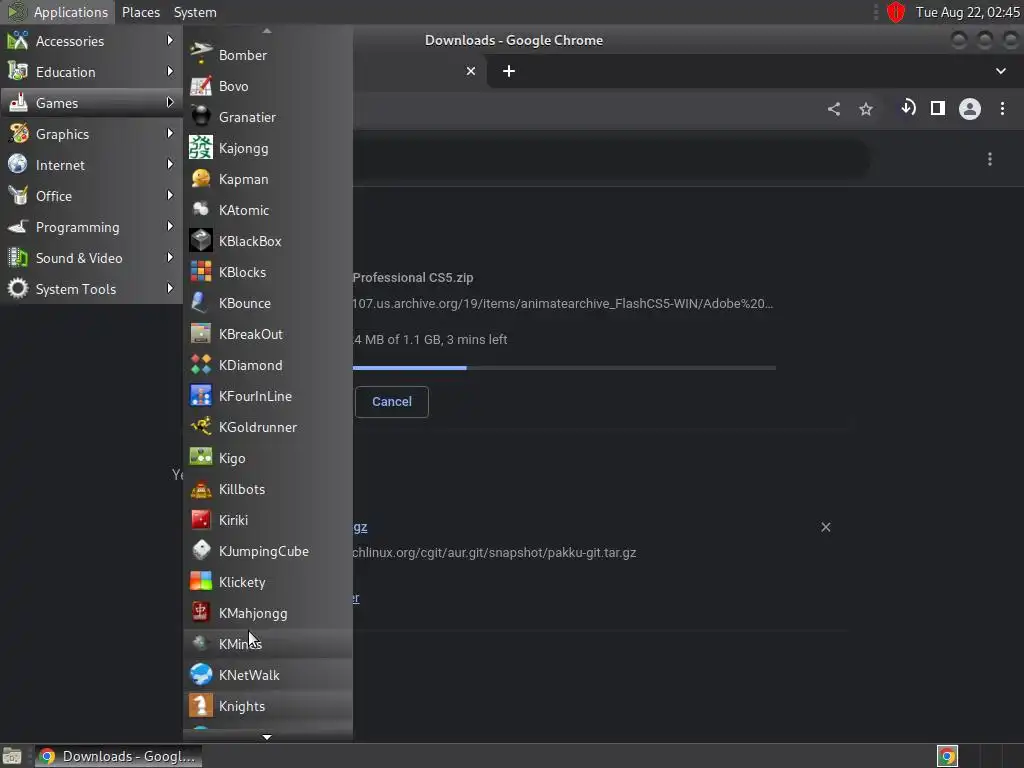
Task: Open Chrome downloads toolbar icon
Action: click(x=908, y=108)
